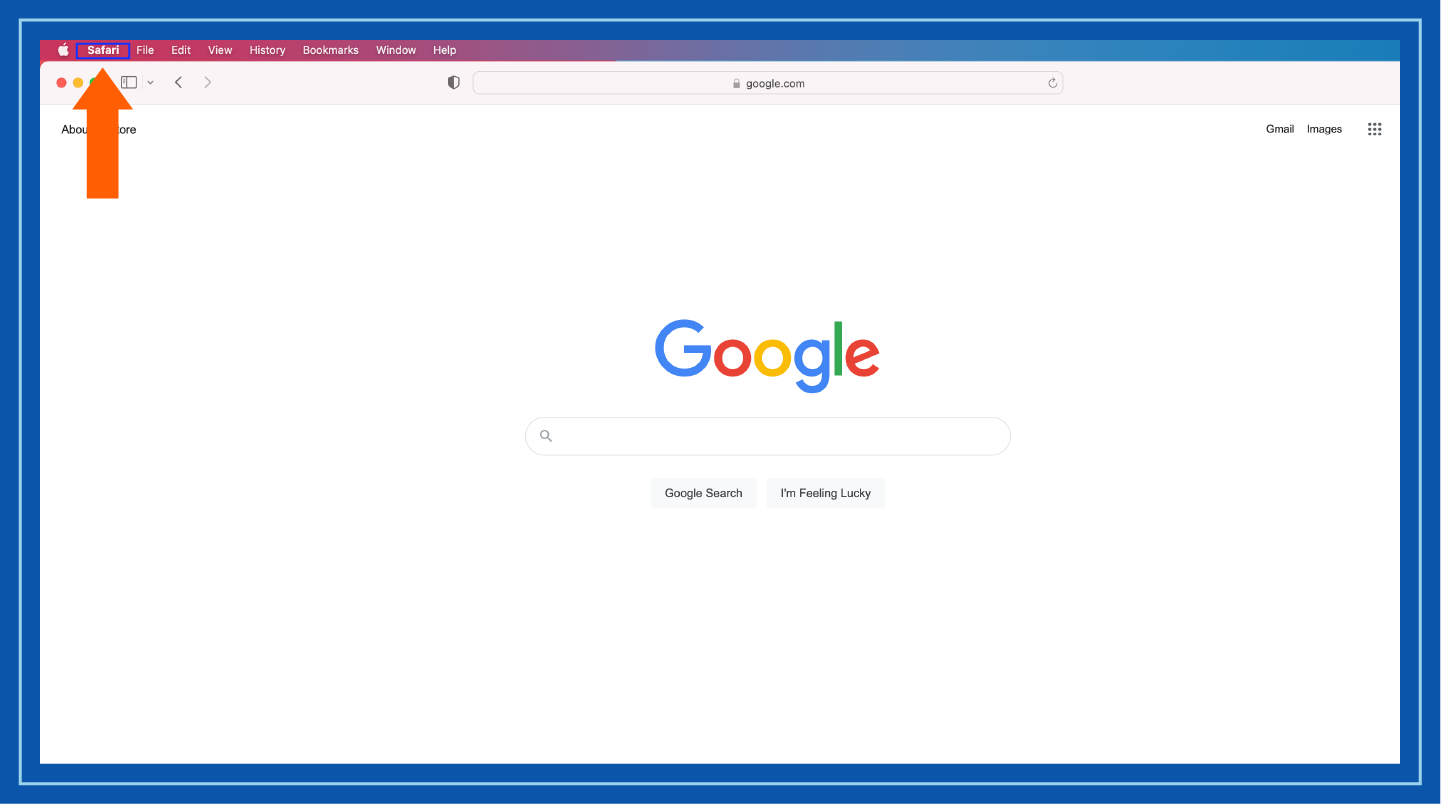Click the reload page icon in address bar

[1052, 83]
